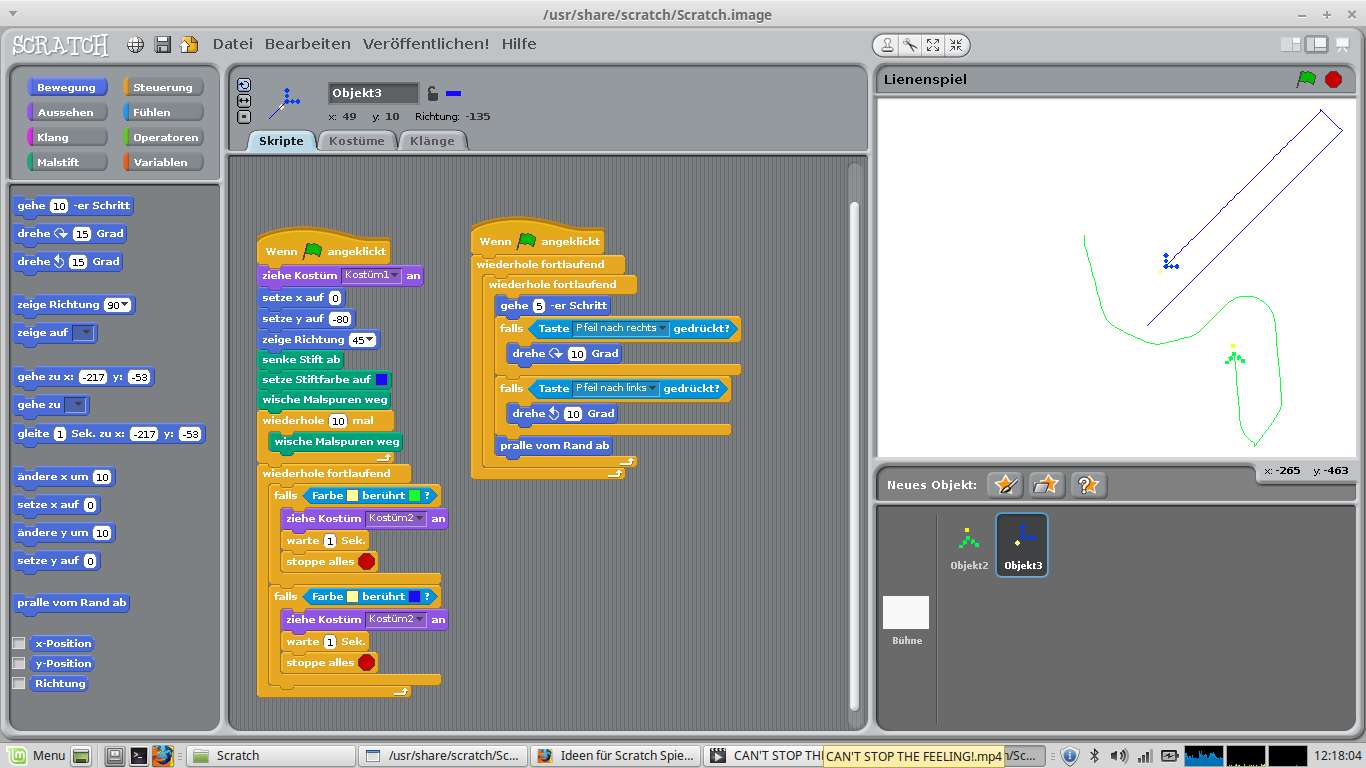The height and width of the screenshot is (768, 1366).
Task: Click the green swatch in Farbe berührt block
Action: pyautogui.click(x=414, y=496)
